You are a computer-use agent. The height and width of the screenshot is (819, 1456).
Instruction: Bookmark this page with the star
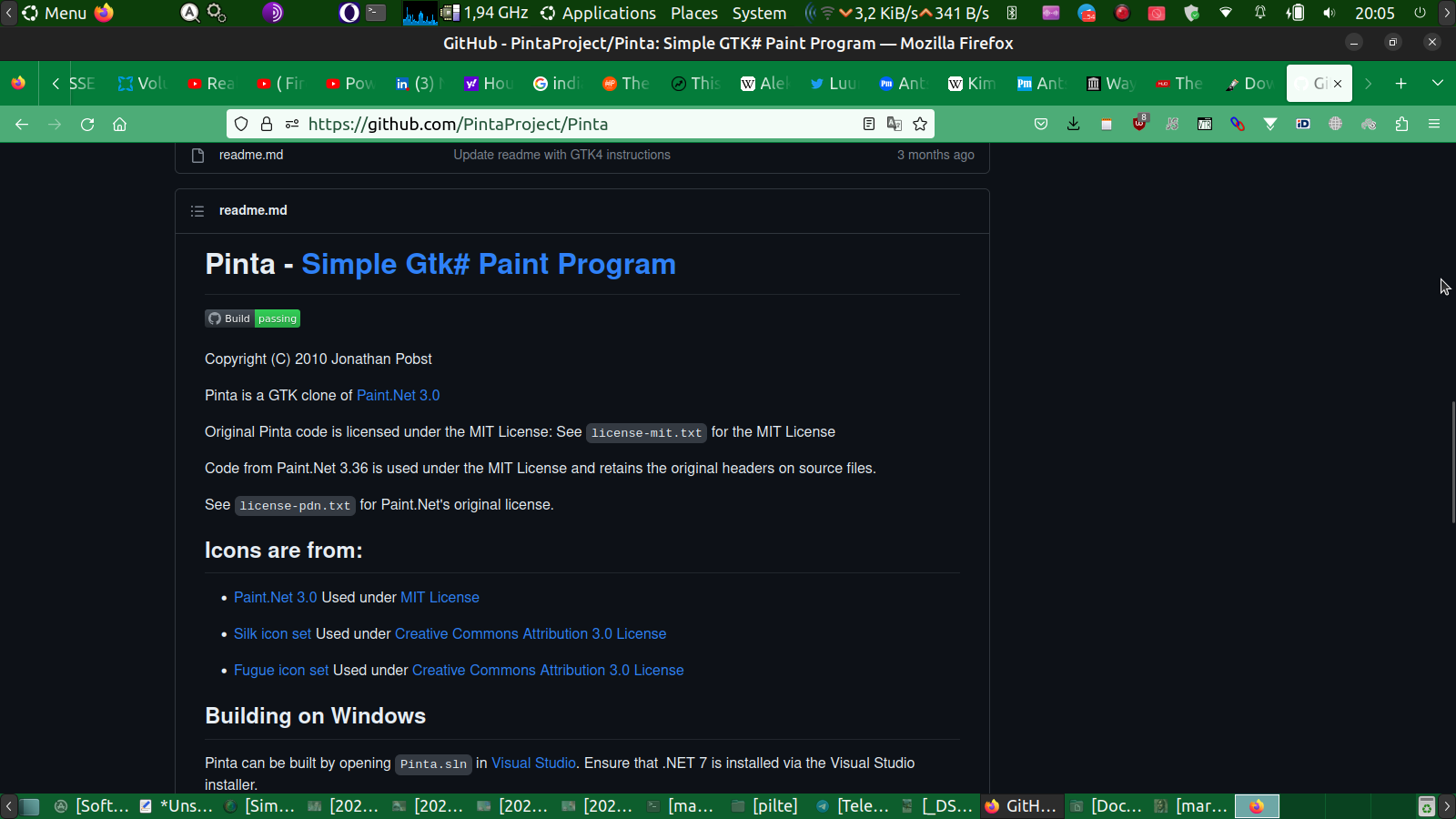point(920,124)
